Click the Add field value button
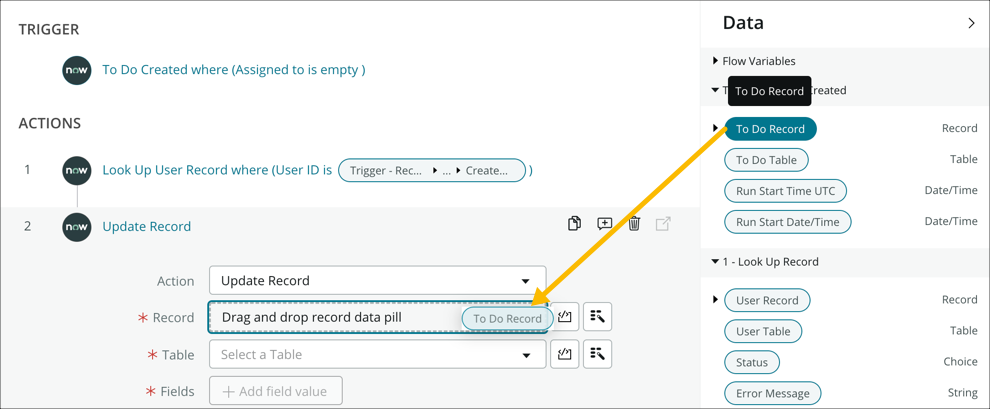The height and width of the screenshot is (409, 990). 276,391
